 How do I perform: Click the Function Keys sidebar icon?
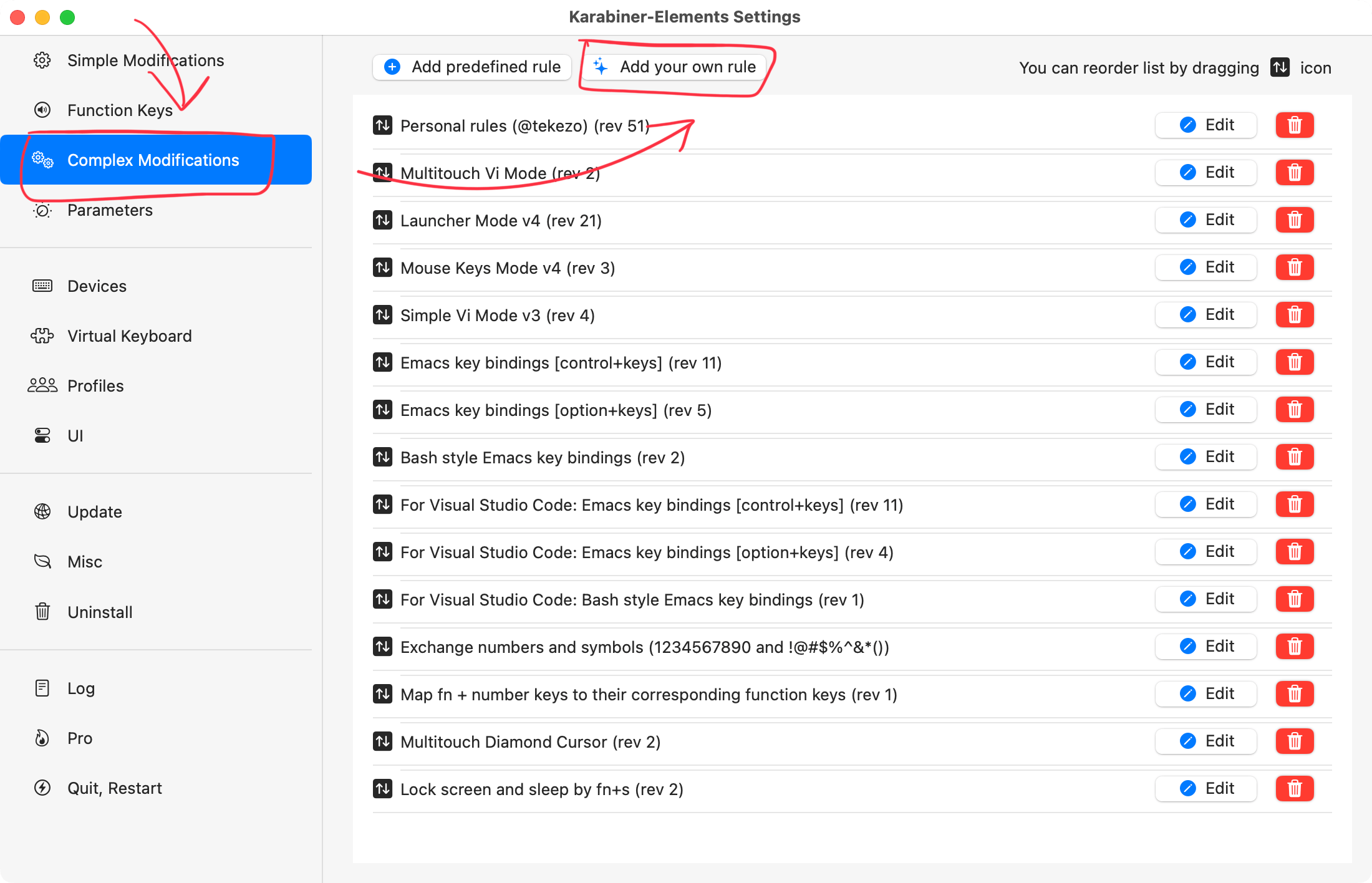point(43,110)
